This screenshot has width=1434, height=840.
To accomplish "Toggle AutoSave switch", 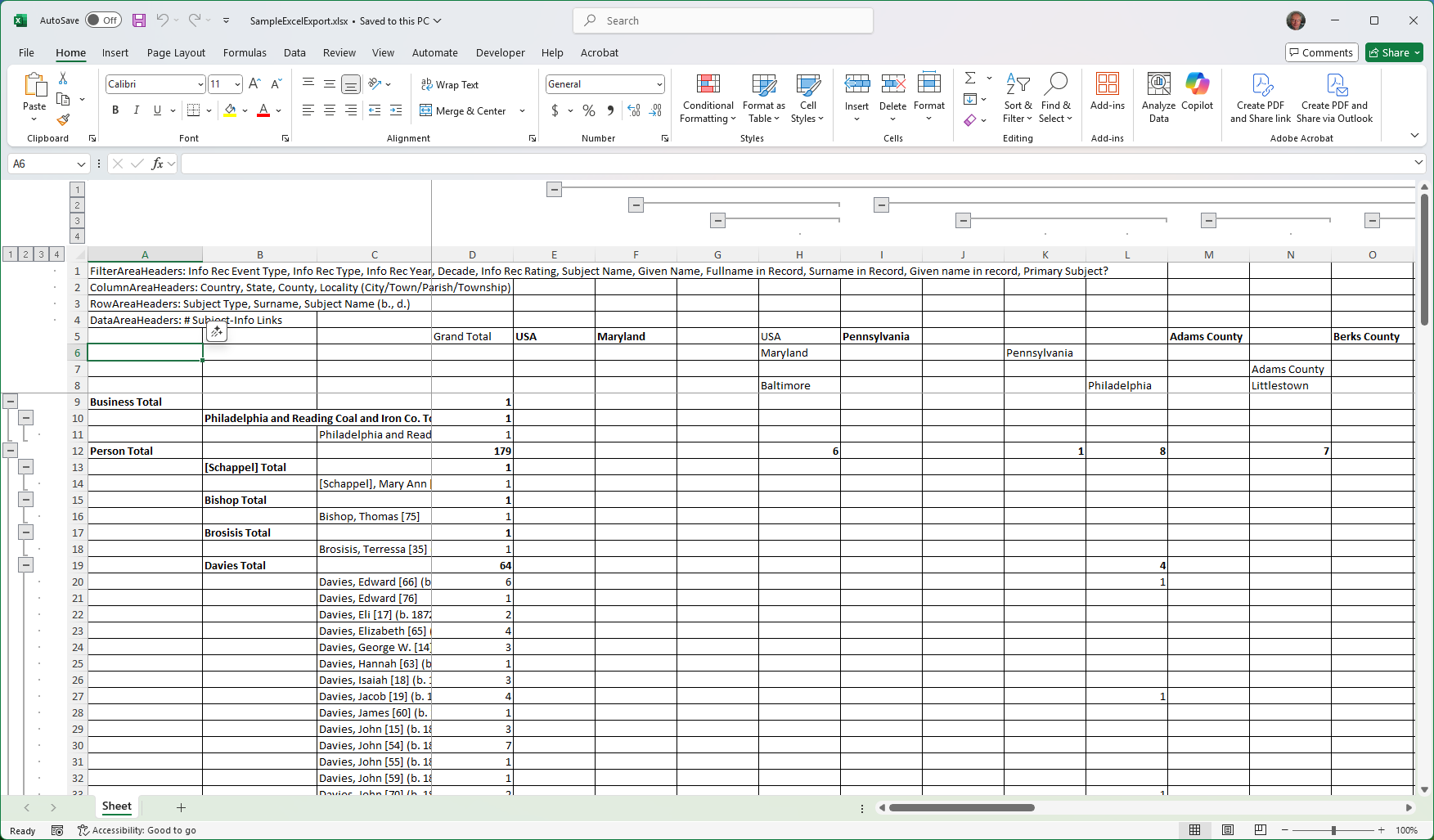I will pos(103,20).
